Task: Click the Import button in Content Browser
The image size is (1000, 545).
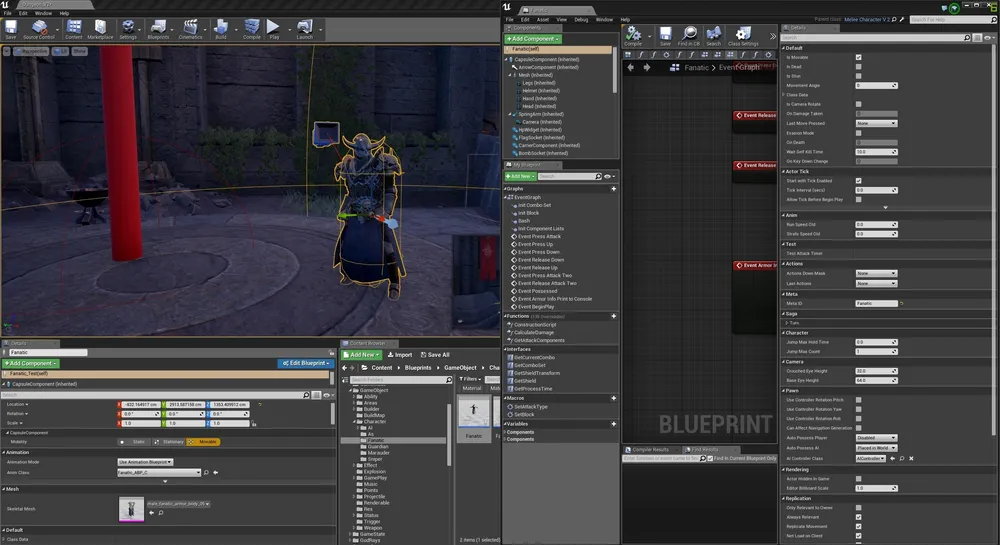Action: coord(400,354)
